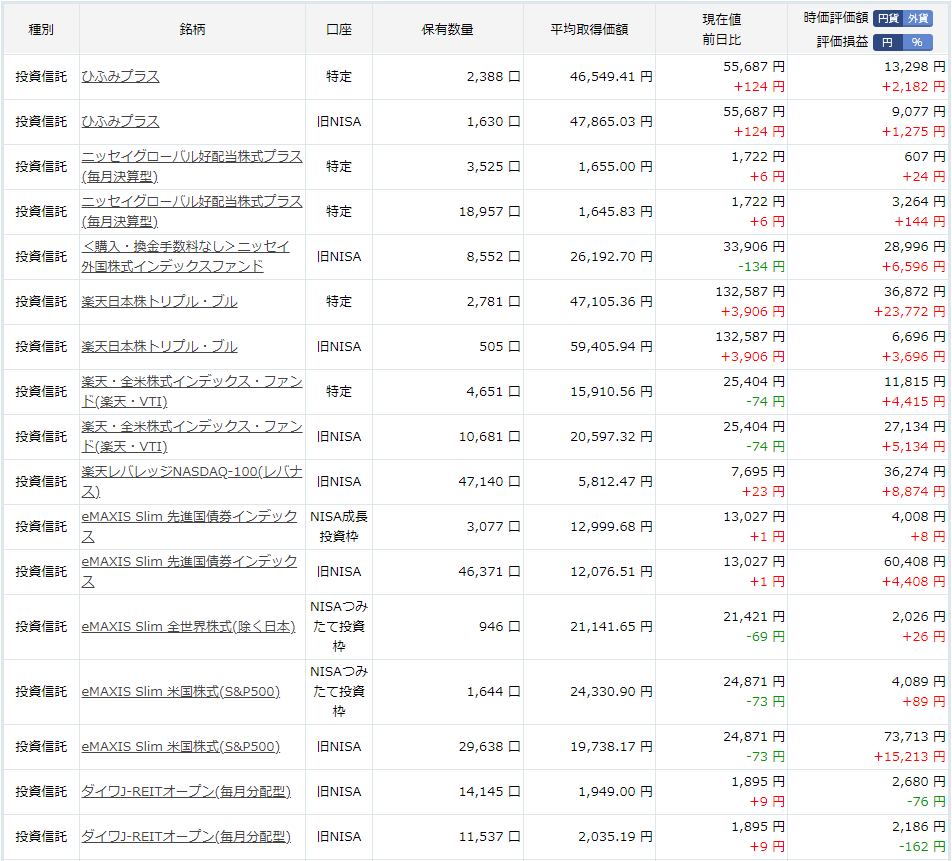Select gain value +15,213 円
The image size is (952, 861).
(910, 757)
